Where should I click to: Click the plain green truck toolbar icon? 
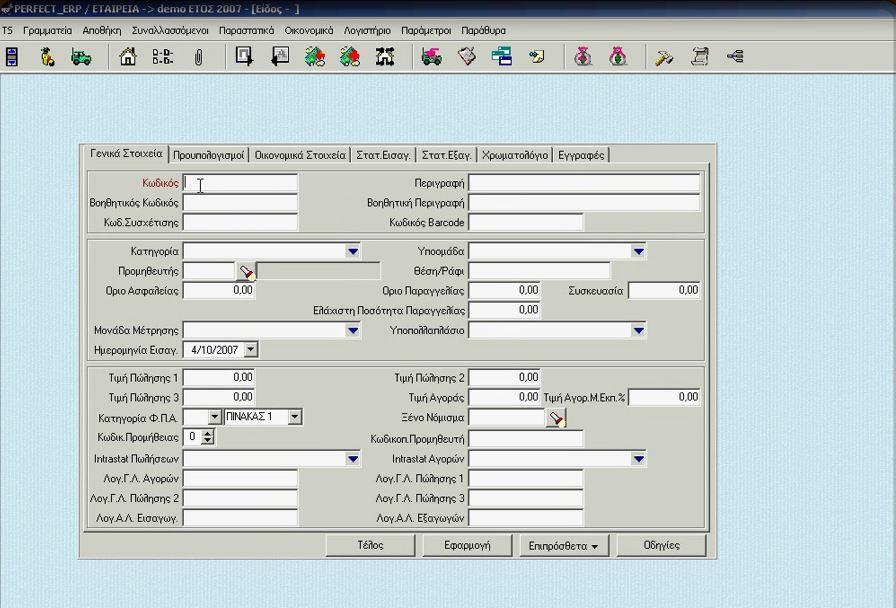(81, 57)
